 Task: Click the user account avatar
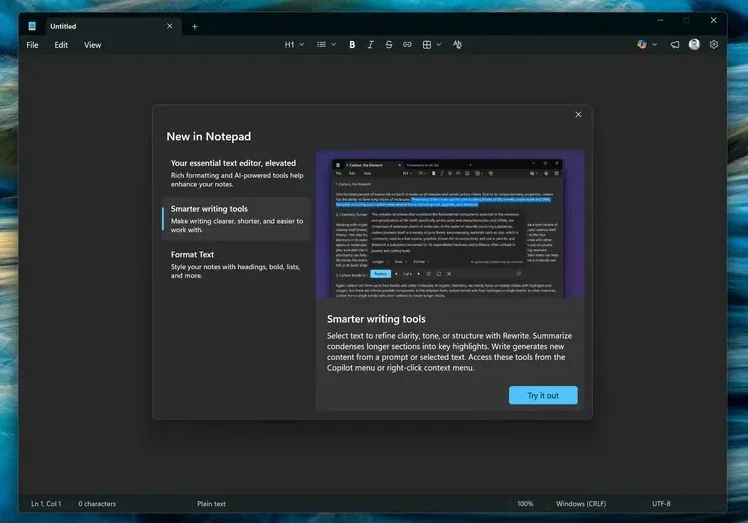click(694, 44)
